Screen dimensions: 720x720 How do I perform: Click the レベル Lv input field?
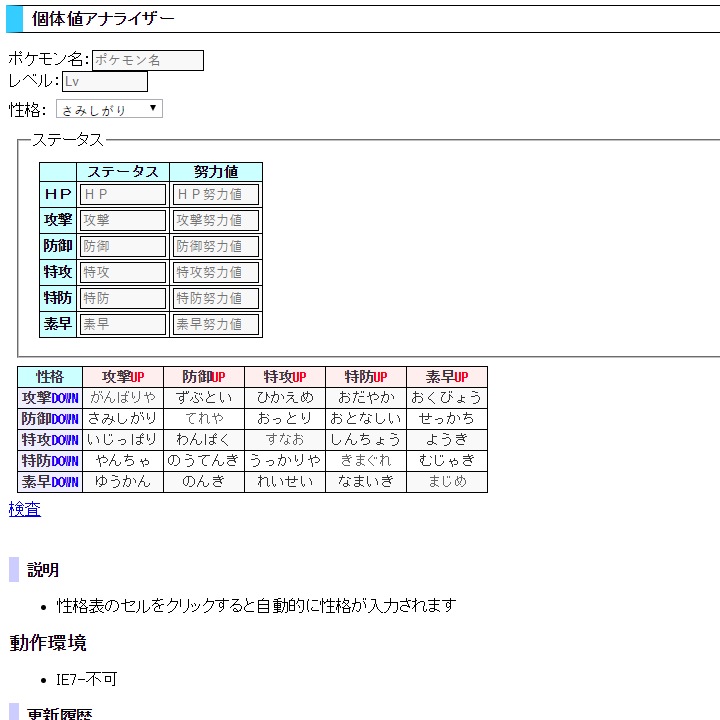(105, 82)
